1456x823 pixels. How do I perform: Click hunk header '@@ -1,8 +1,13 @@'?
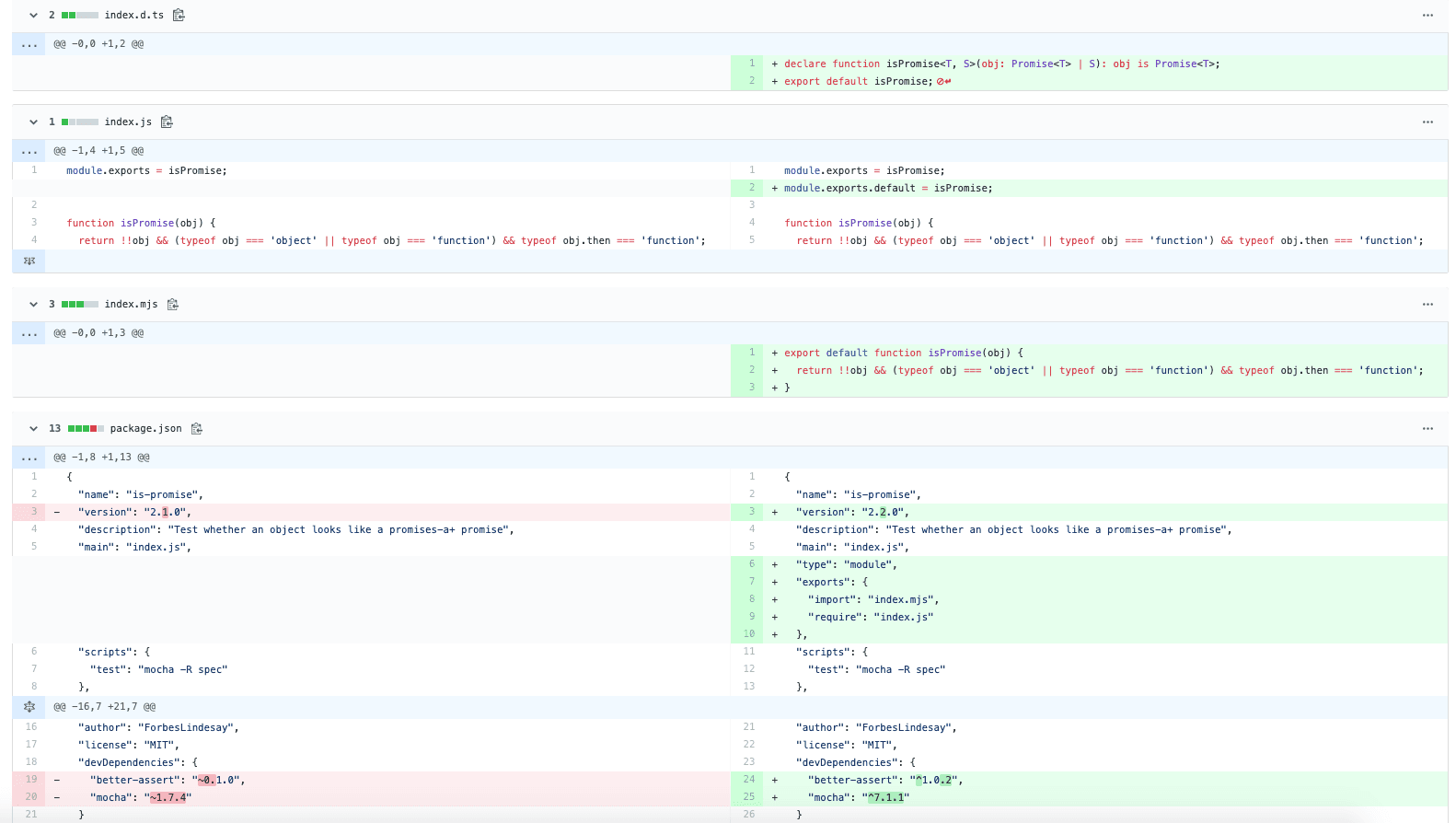101,458
